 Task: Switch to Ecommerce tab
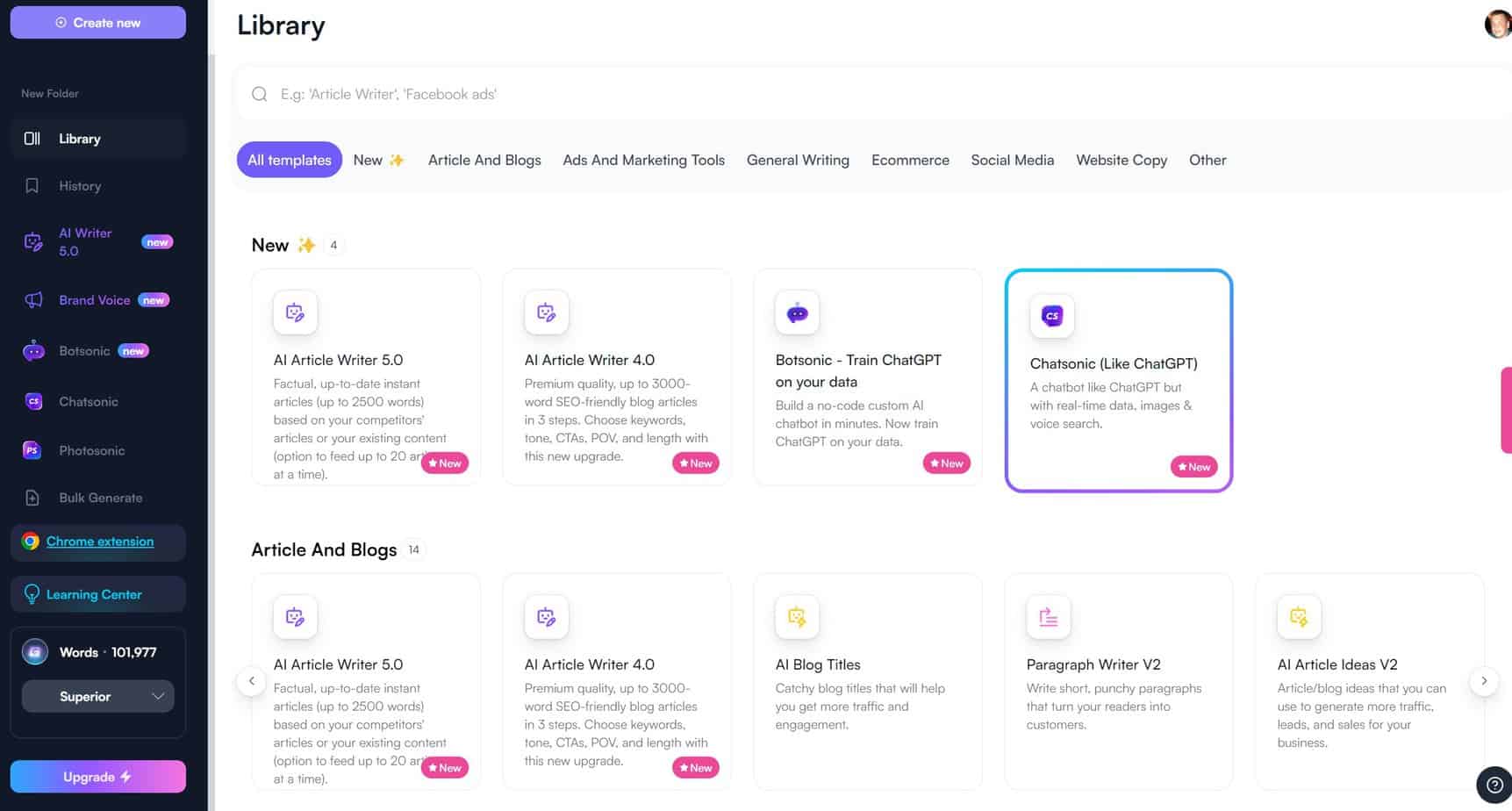pyautogui.click(x=910, y=160)
